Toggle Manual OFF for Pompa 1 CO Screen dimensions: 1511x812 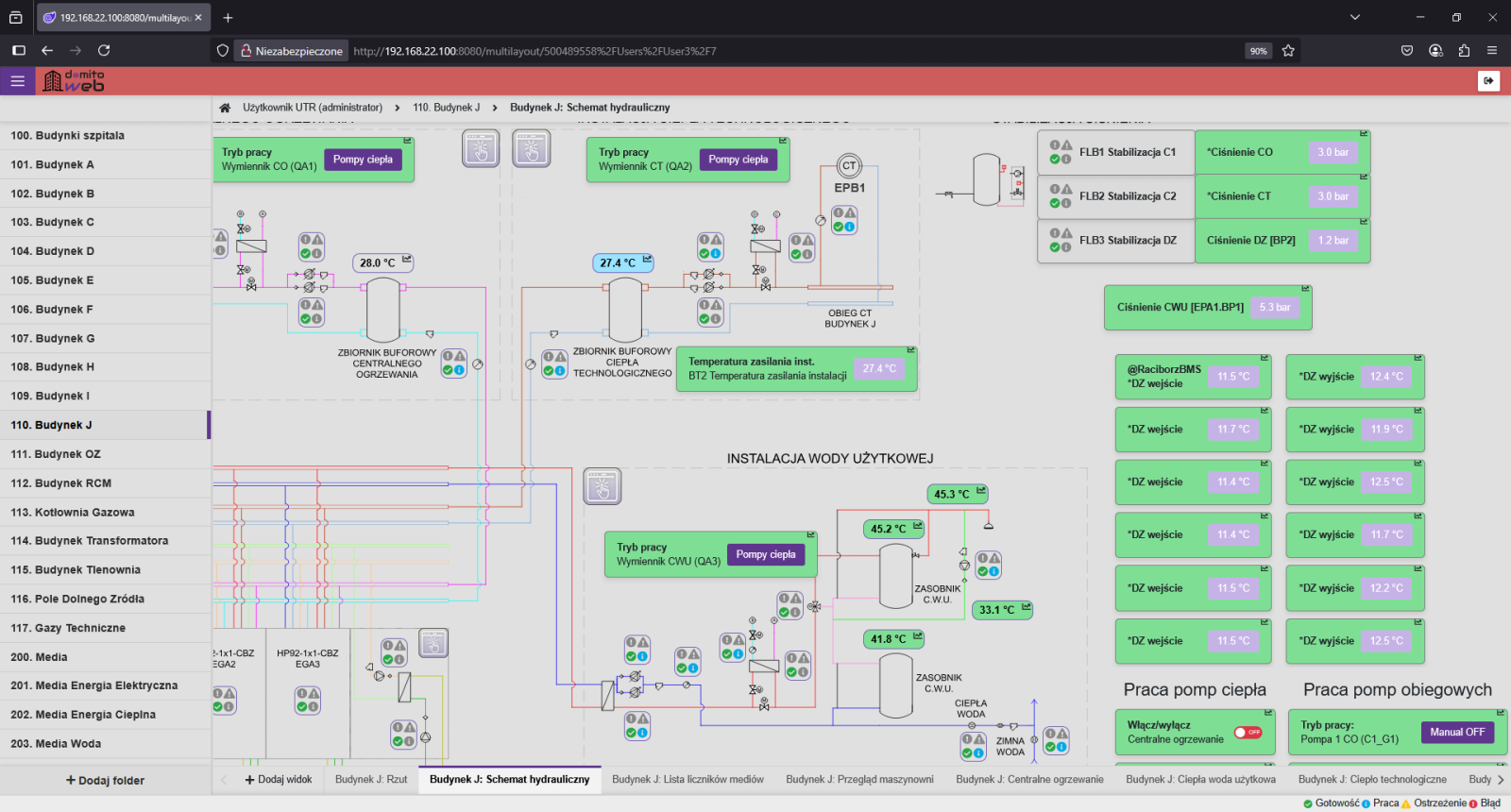pos(1456,733)
